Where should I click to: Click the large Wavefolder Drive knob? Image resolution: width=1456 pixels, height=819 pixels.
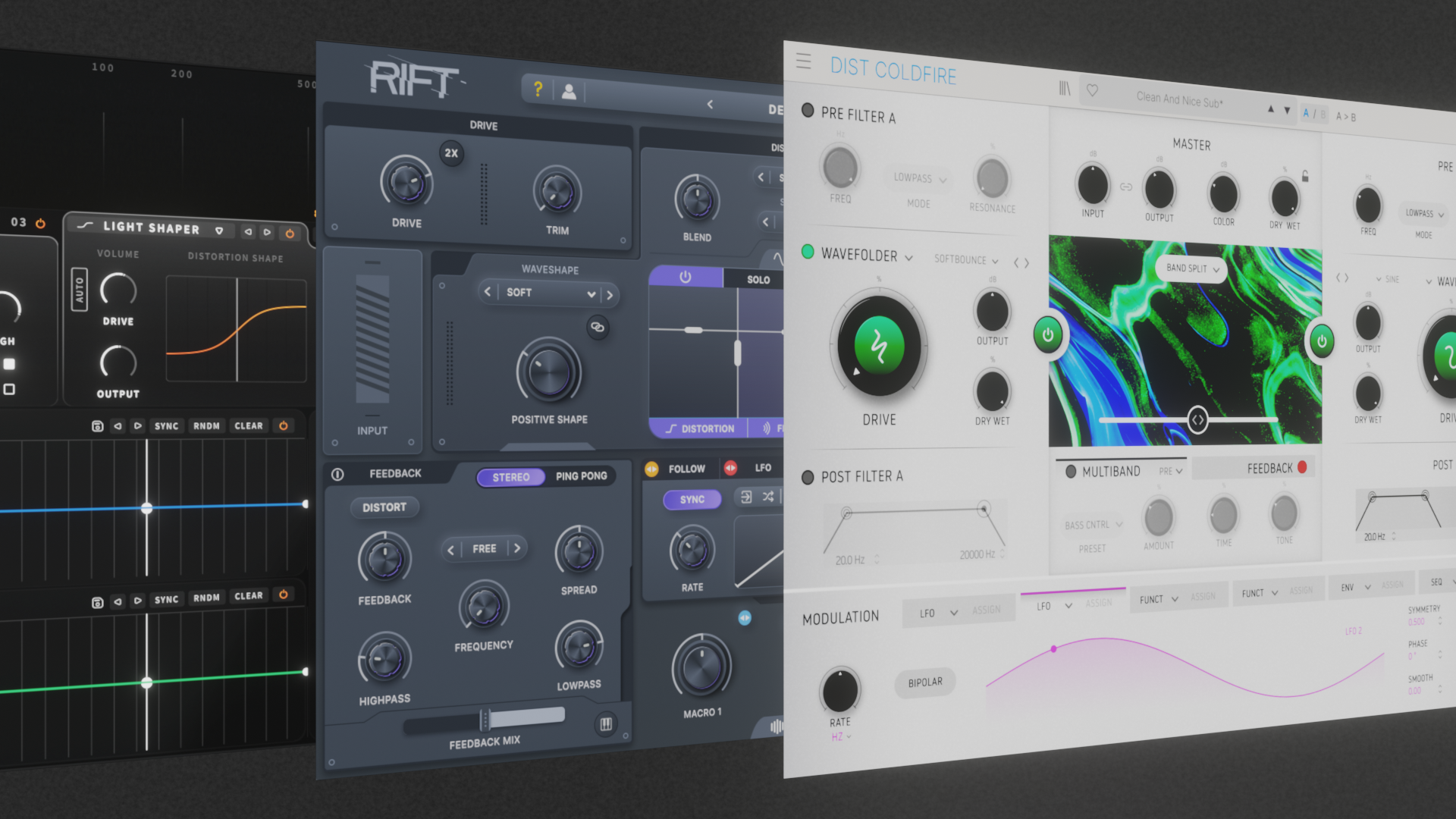point(879,346)
